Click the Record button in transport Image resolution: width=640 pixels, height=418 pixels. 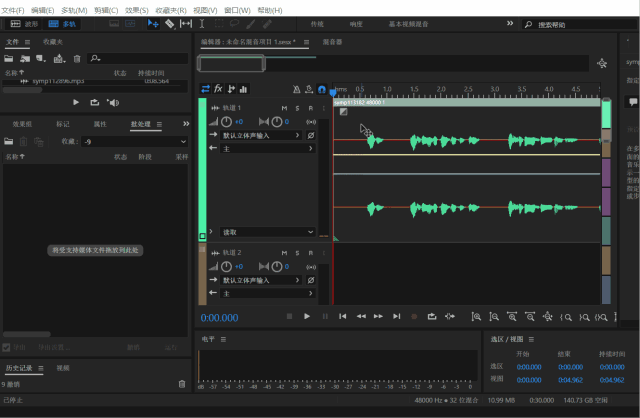point(414,316)
